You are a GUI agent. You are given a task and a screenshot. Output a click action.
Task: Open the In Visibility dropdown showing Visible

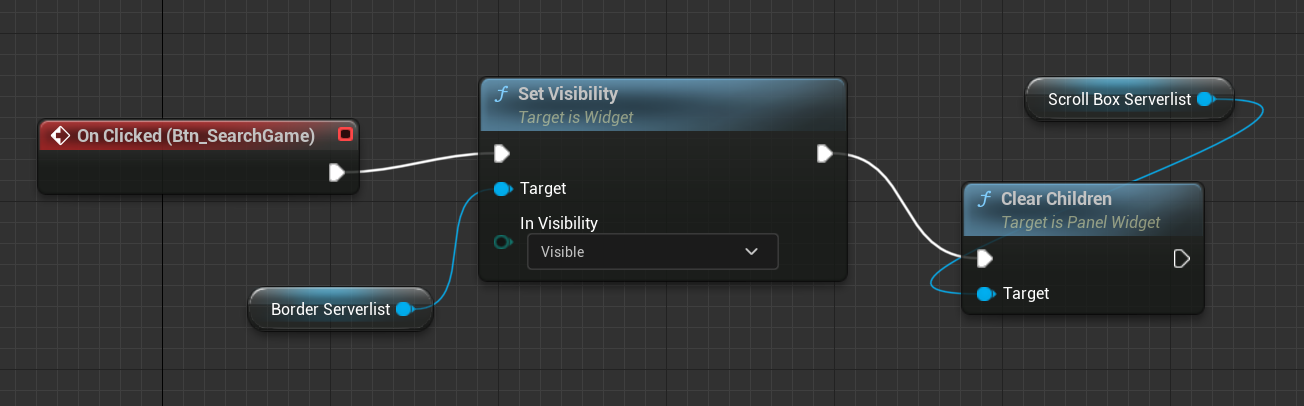click(652, 252)
